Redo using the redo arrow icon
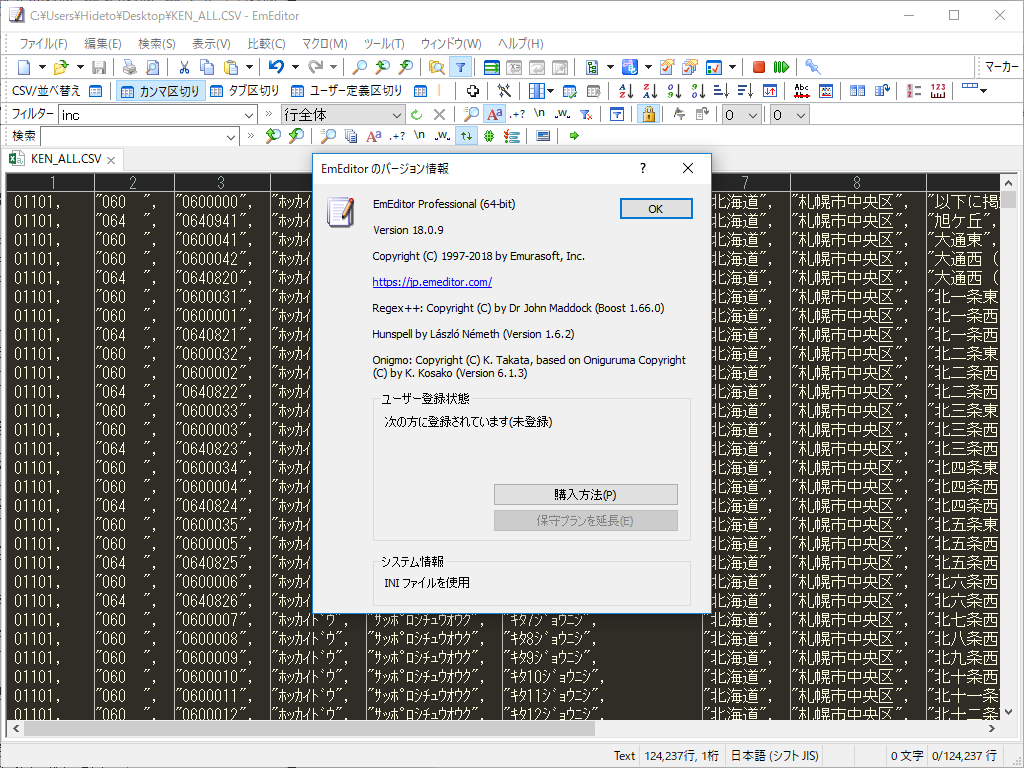Viewport: 1024px width, 768px height. click(317, 66)
